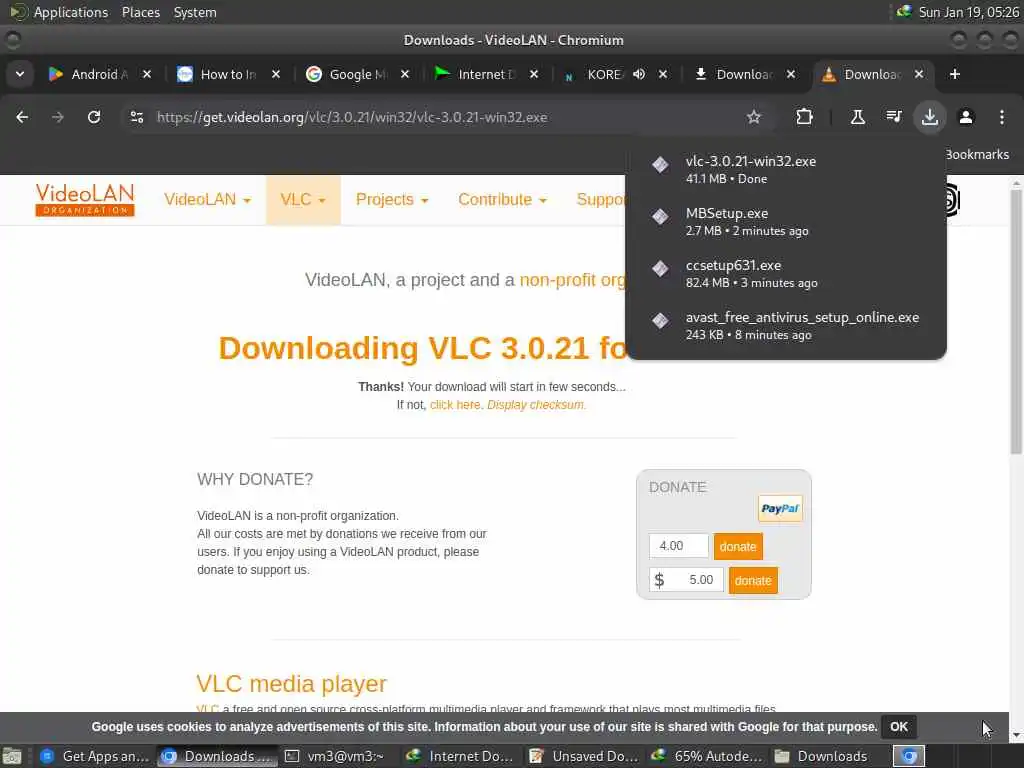Expand the VLC navigation dropdown
The image size is (1024, 768).
pyautogui.click(x=303, y=200)
